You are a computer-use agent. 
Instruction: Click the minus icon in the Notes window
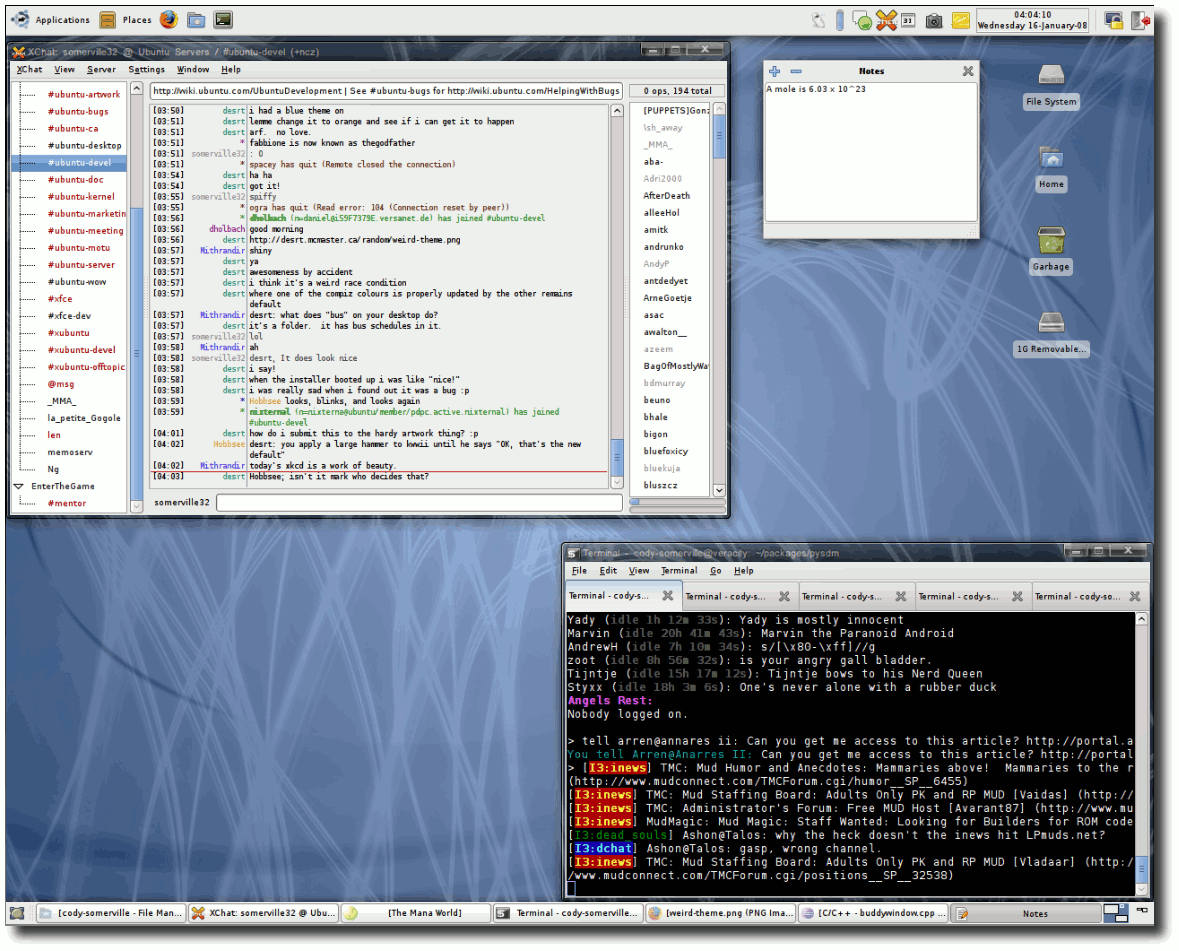pyautogui.click(x=796, y=71)
